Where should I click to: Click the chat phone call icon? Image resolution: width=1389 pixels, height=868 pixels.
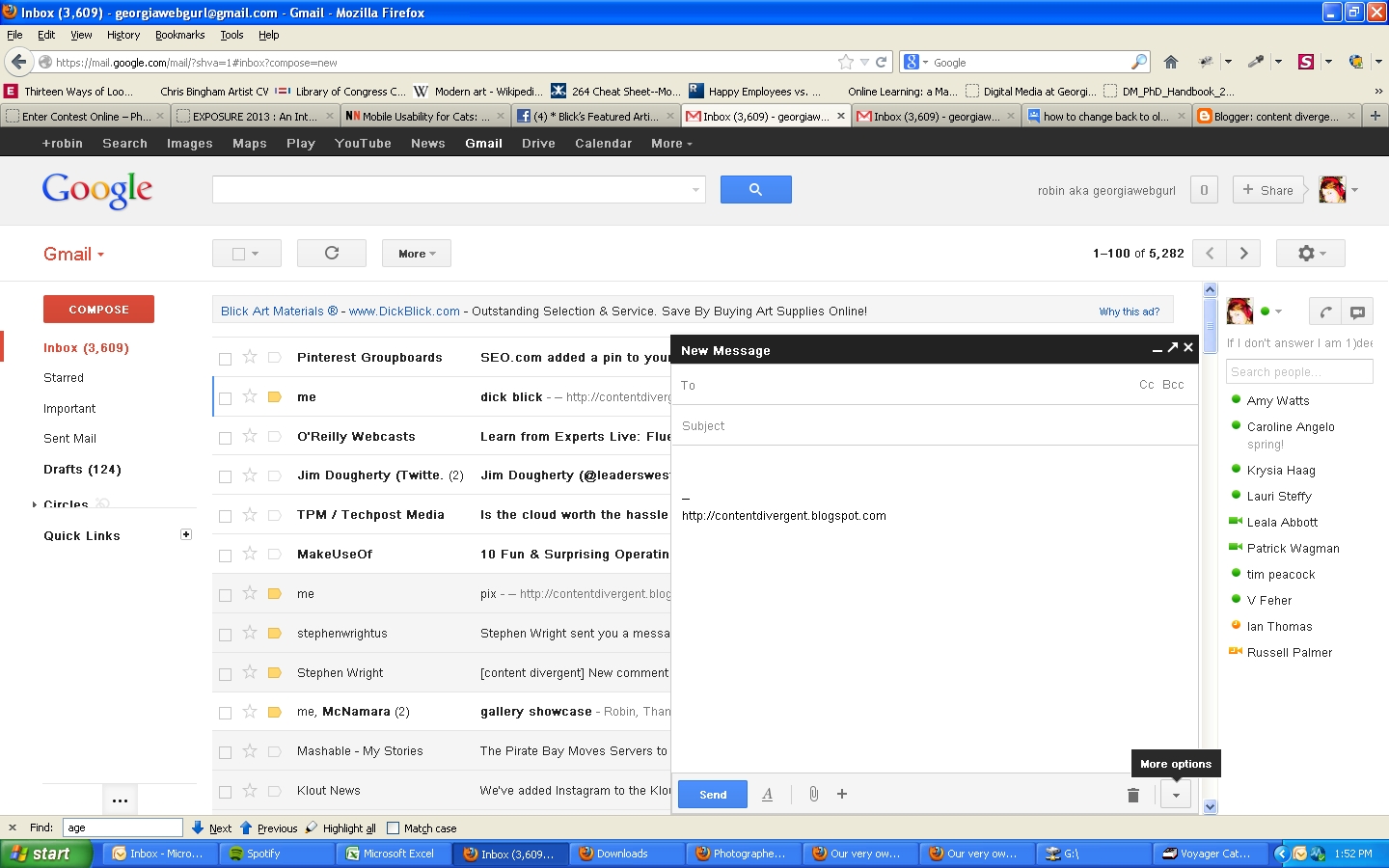1325,312
